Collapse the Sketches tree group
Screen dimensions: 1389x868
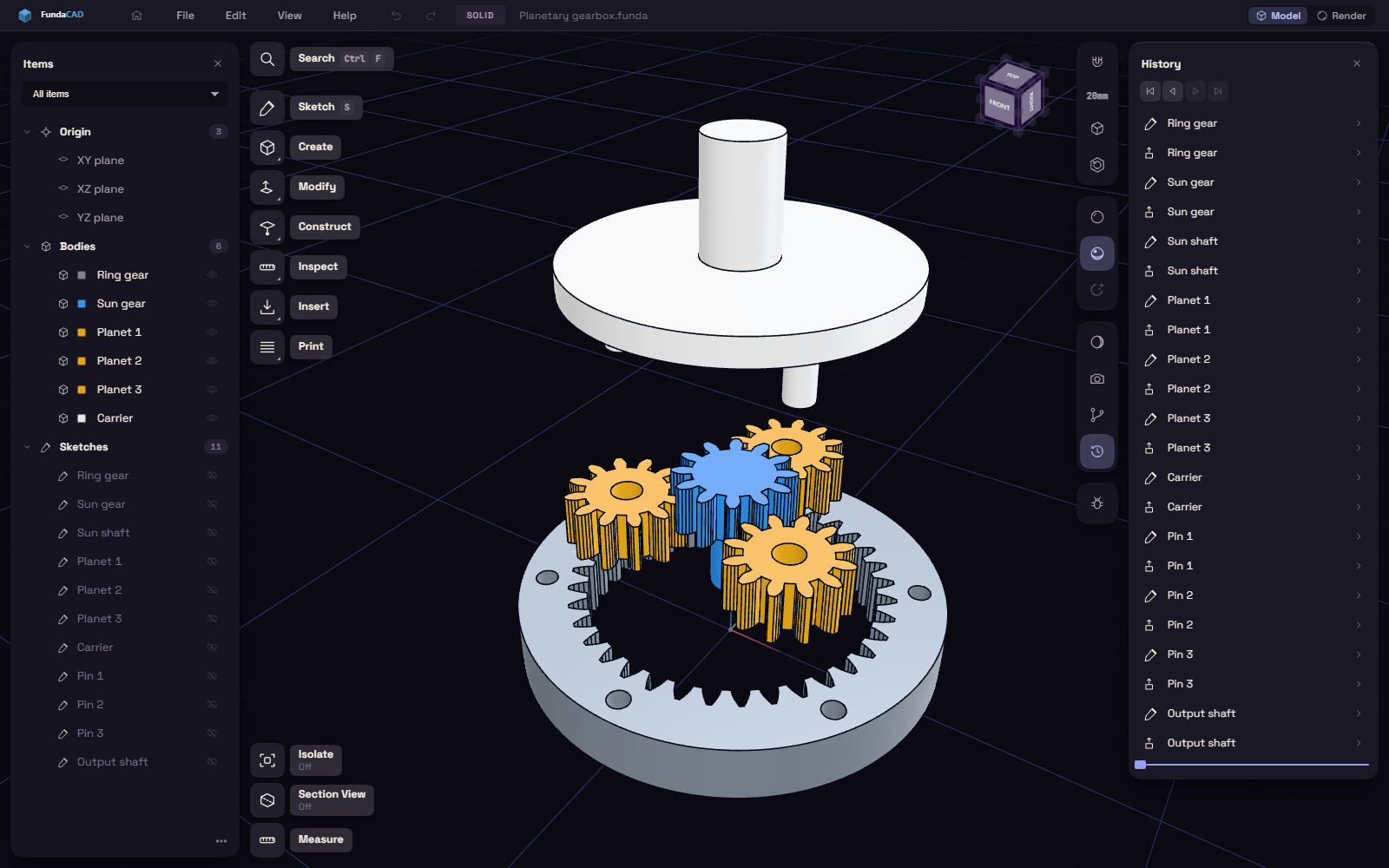click(27, 447)
